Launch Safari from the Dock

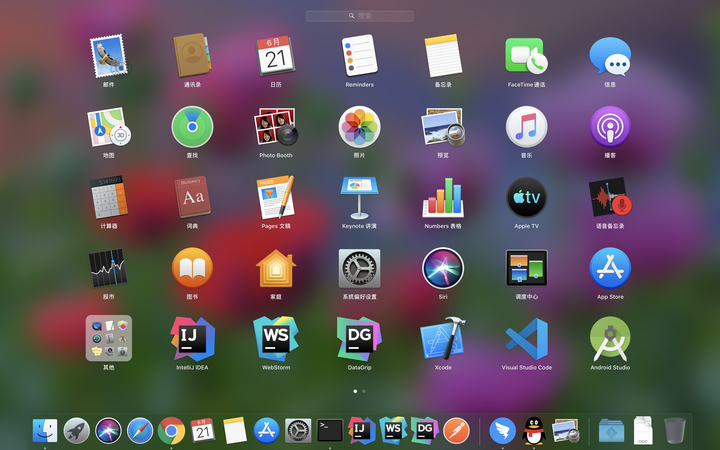[x=140, y=431]
